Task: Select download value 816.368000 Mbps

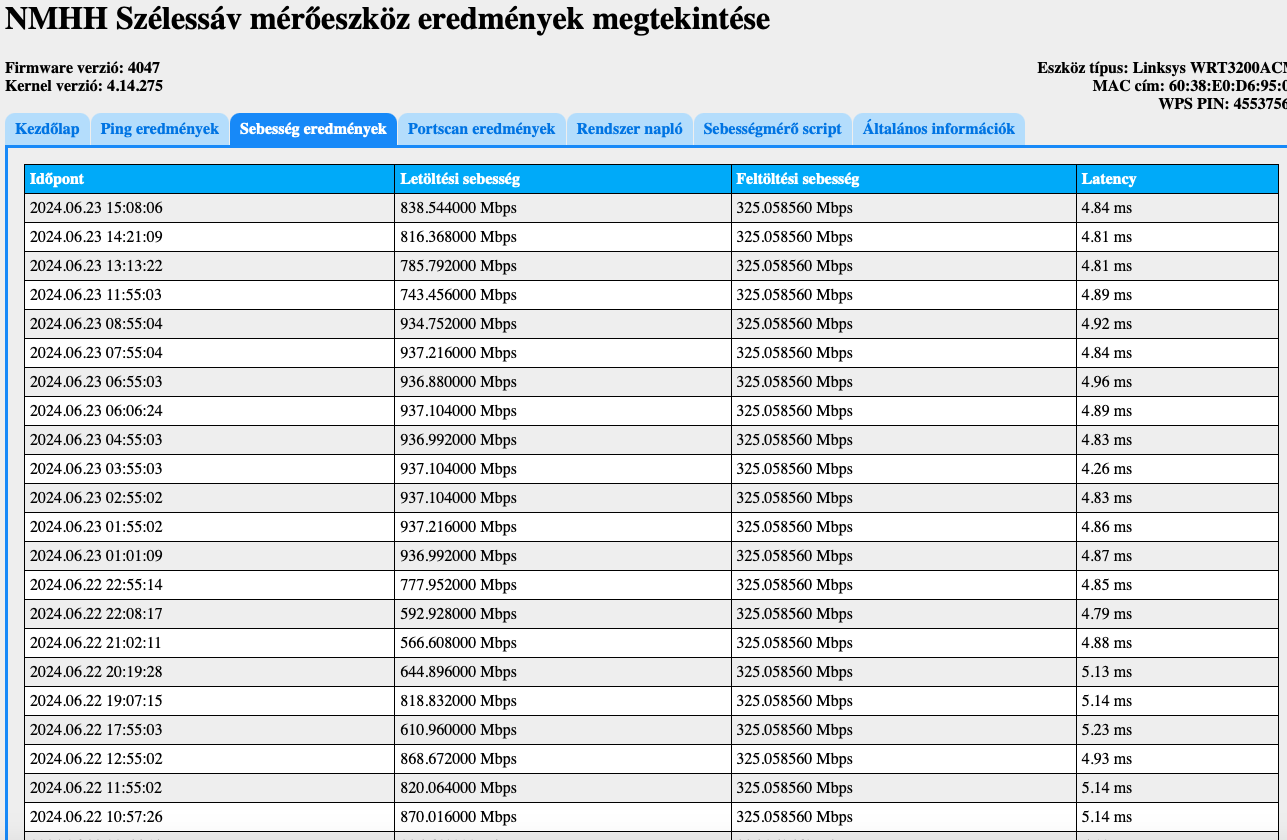Action: (x=458, y=237)
